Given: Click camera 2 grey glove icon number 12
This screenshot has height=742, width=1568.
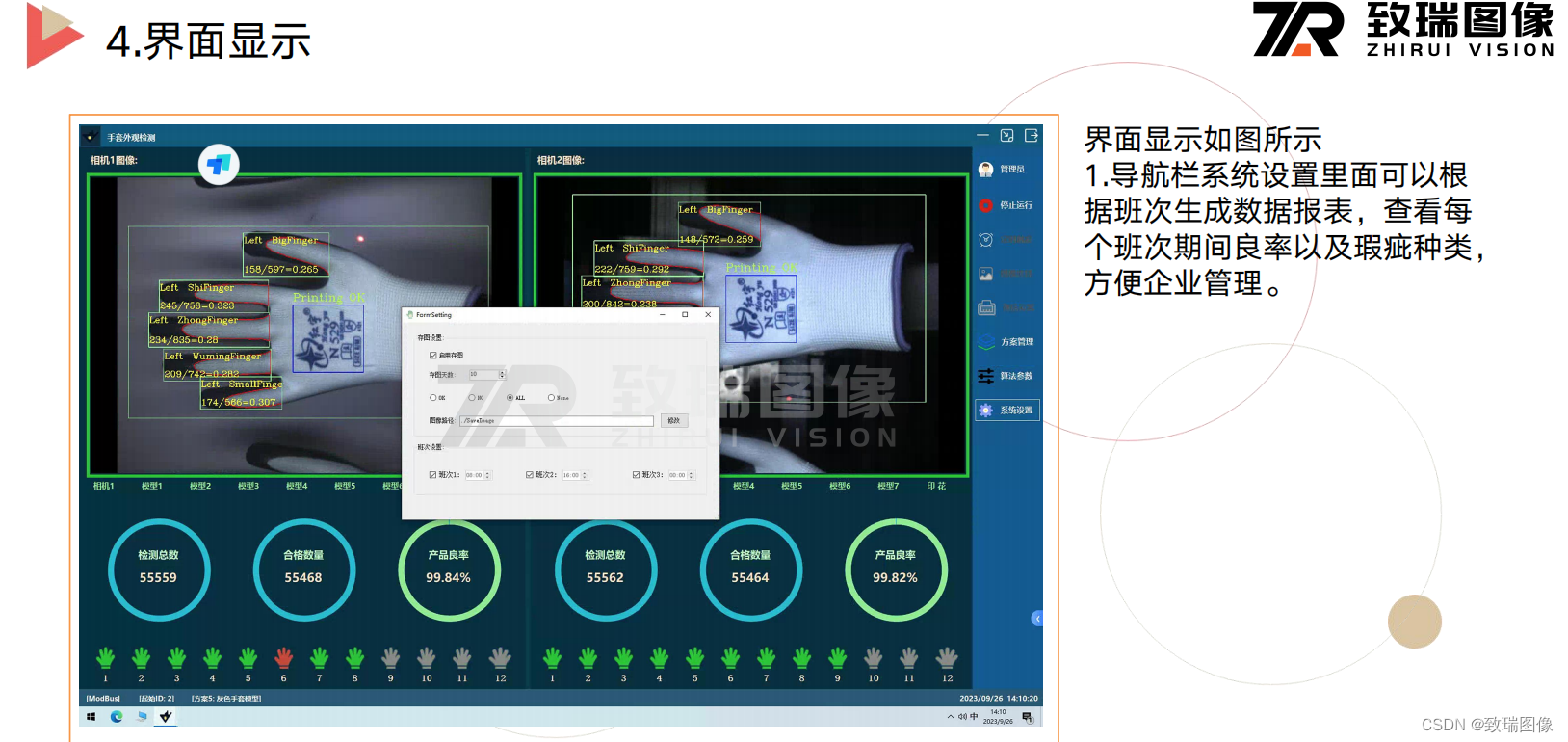Looking at the screenshot, I should (x=947, y=658).
